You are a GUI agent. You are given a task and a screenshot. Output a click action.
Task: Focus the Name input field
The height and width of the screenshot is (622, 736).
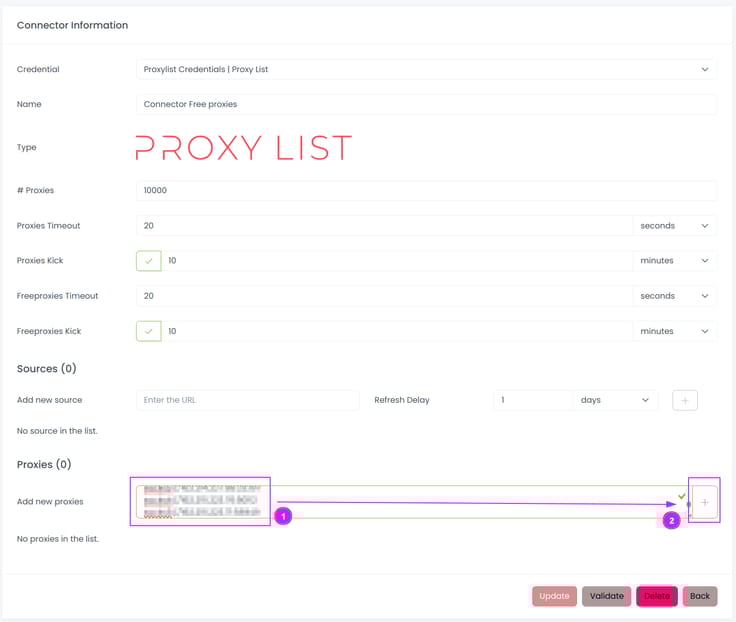(426, 104)
